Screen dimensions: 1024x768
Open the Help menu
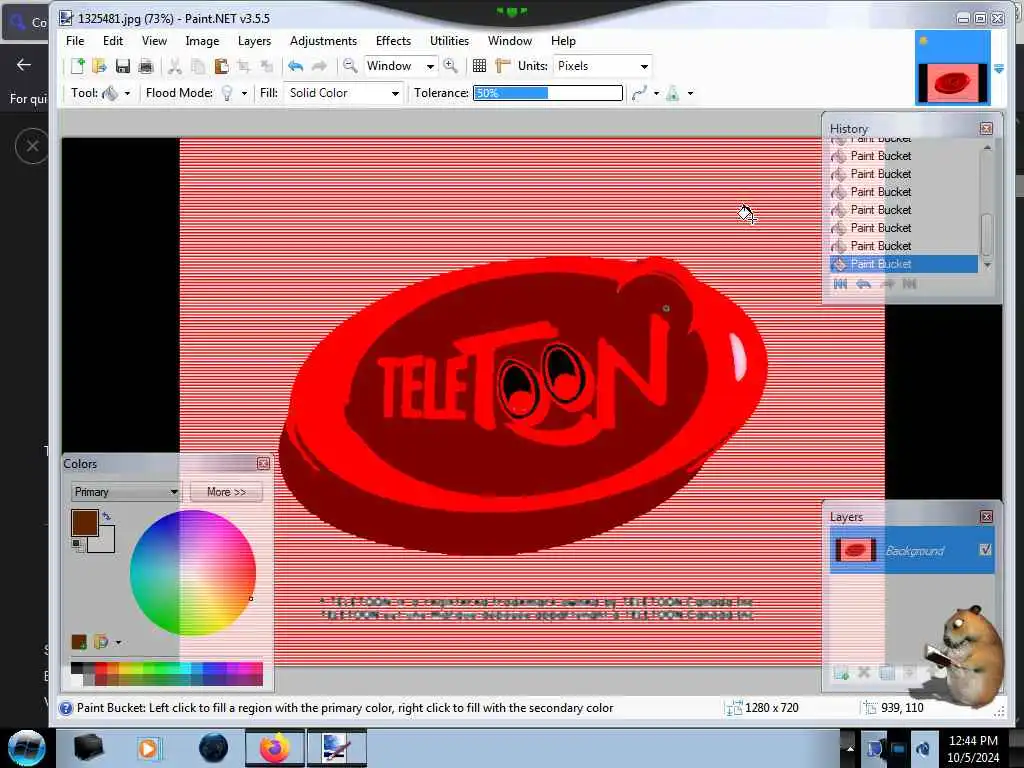tap(563, 40)
